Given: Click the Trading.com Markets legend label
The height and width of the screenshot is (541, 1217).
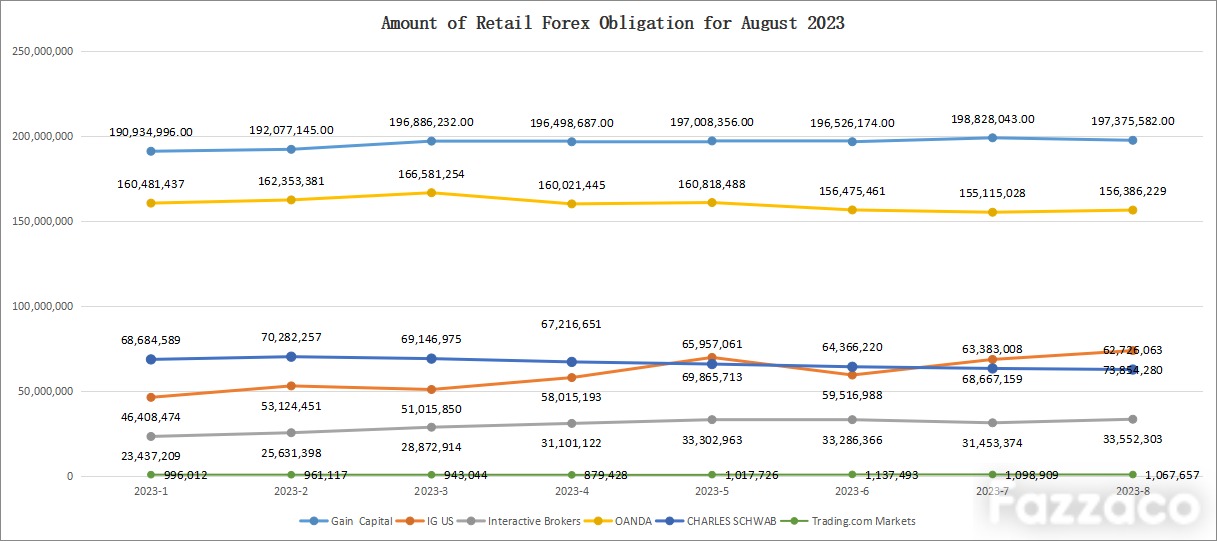Looking at the screenshot, I should click(x=863, y=521).
